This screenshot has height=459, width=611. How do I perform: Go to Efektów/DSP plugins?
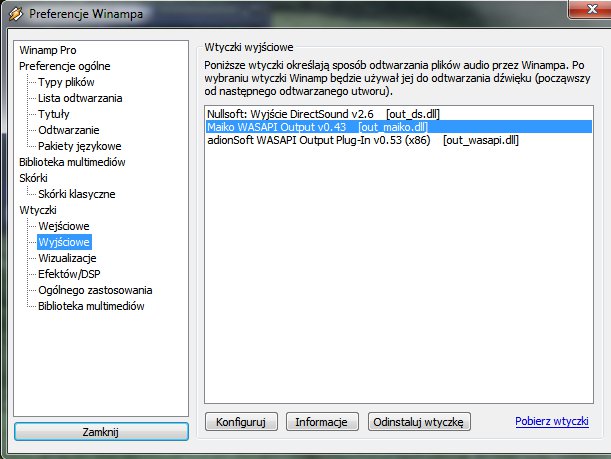69,274
